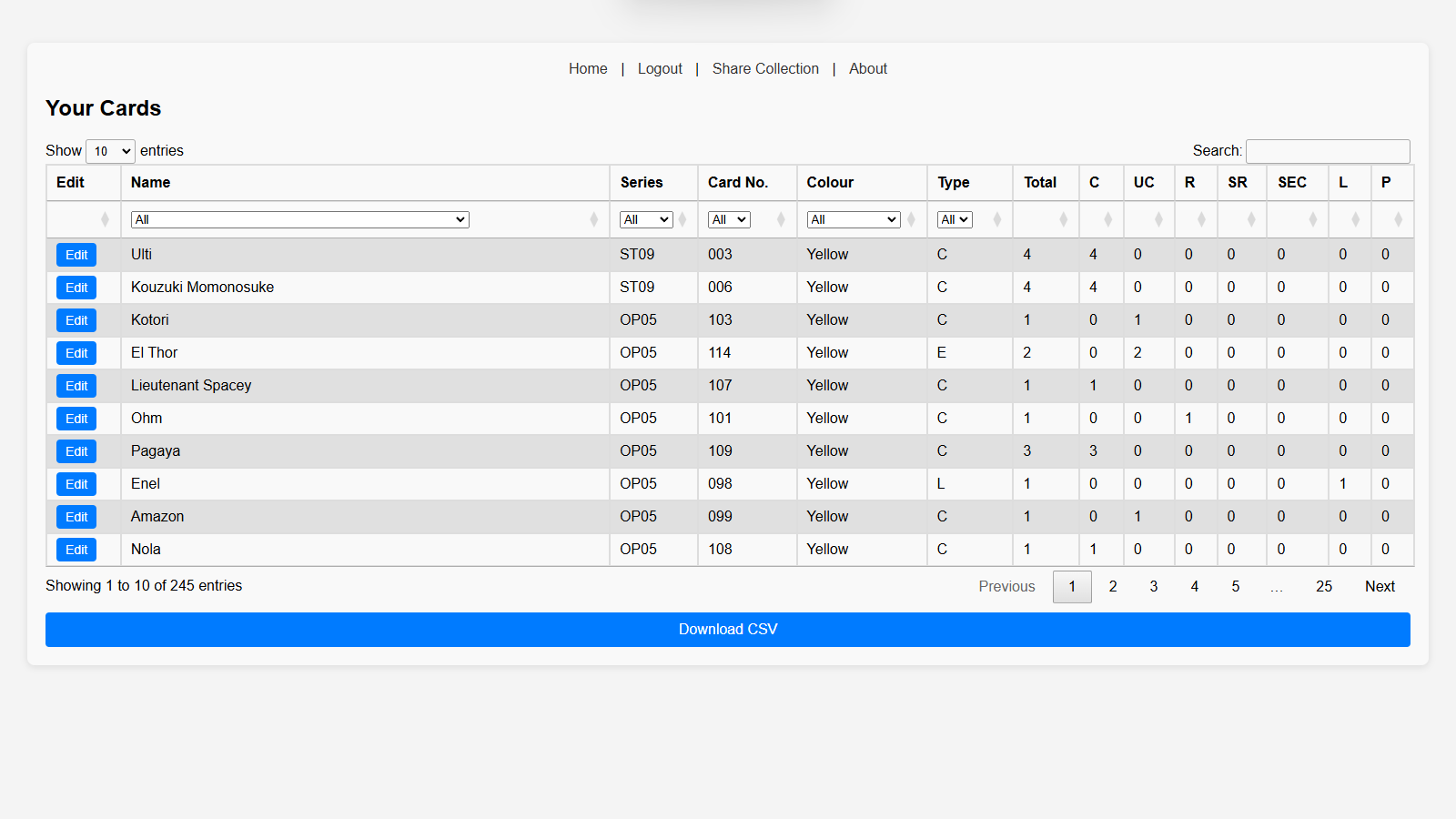Screen dimensions: 1456x819
Task: Click the Logout link
Action: (660, 69)
